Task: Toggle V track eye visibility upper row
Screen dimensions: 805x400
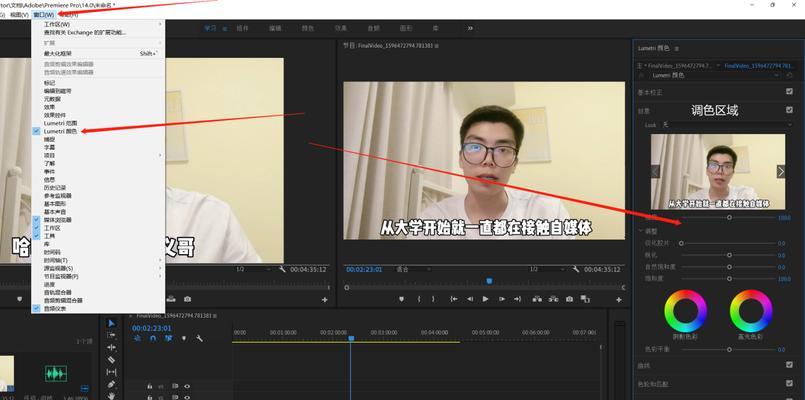Action: (x=187, y=386)
